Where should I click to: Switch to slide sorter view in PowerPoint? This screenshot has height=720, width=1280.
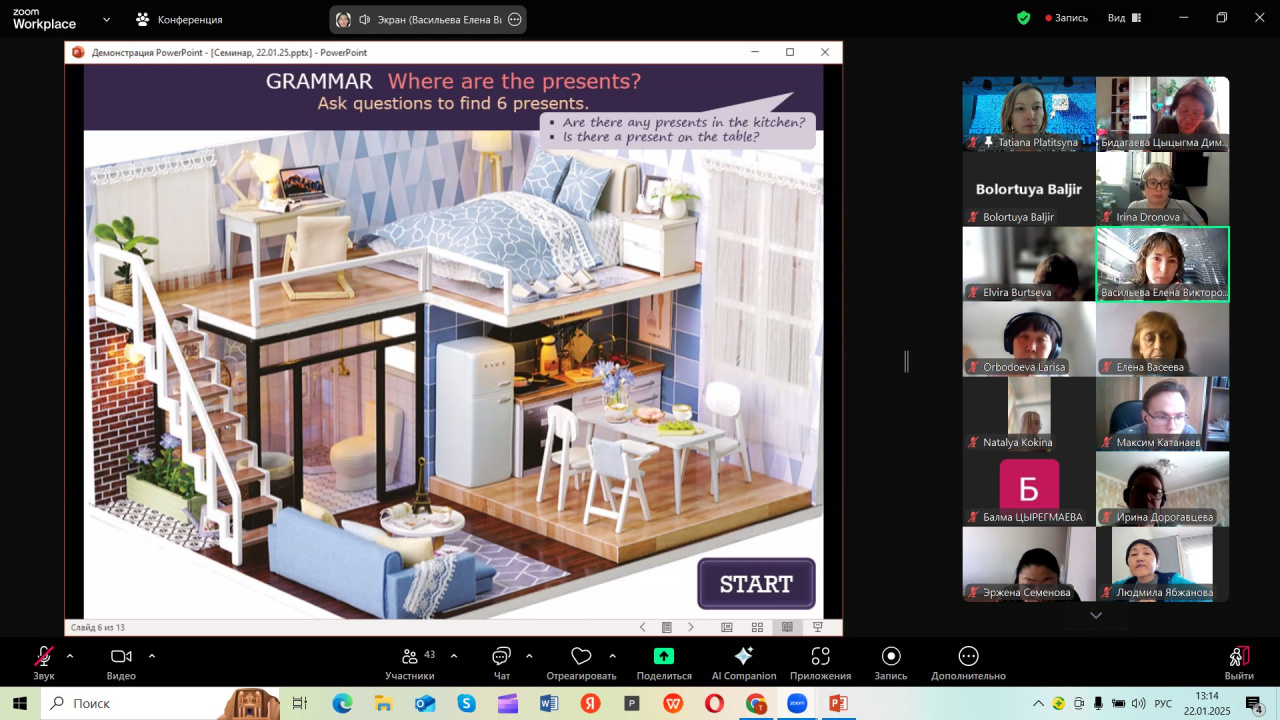click(x=757, y=627)
